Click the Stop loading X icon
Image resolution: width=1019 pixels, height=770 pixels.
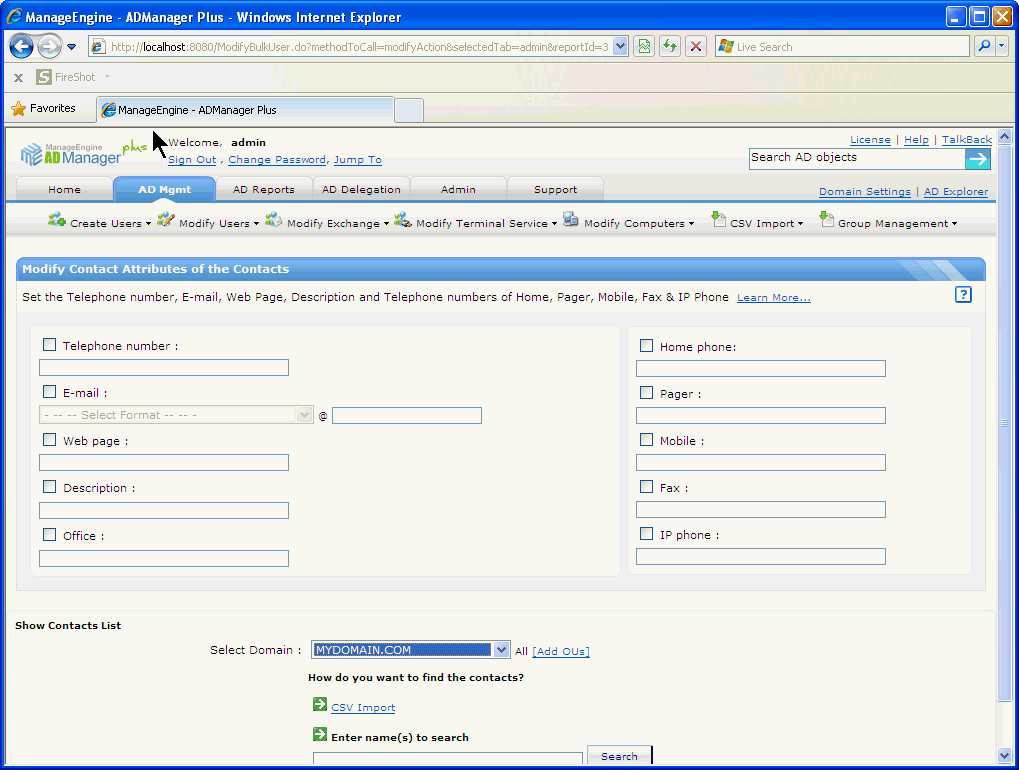[695, 46]
